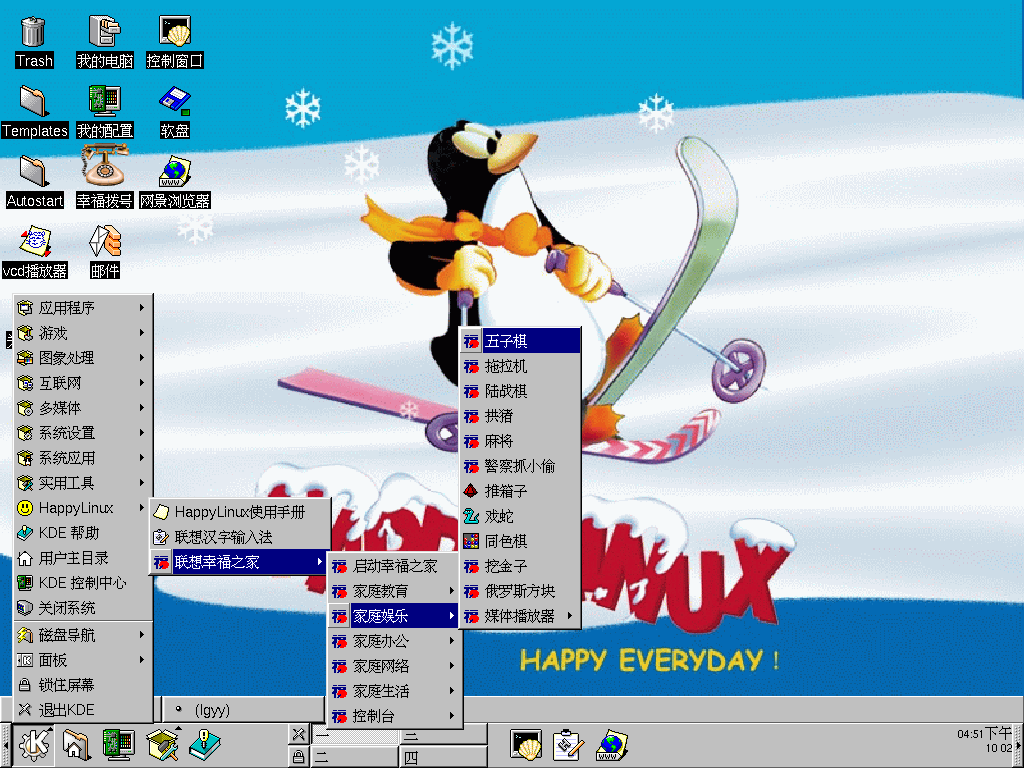1024x768 pixels.
Task: Expand 面板 submenu
Action: pos(83,660)
